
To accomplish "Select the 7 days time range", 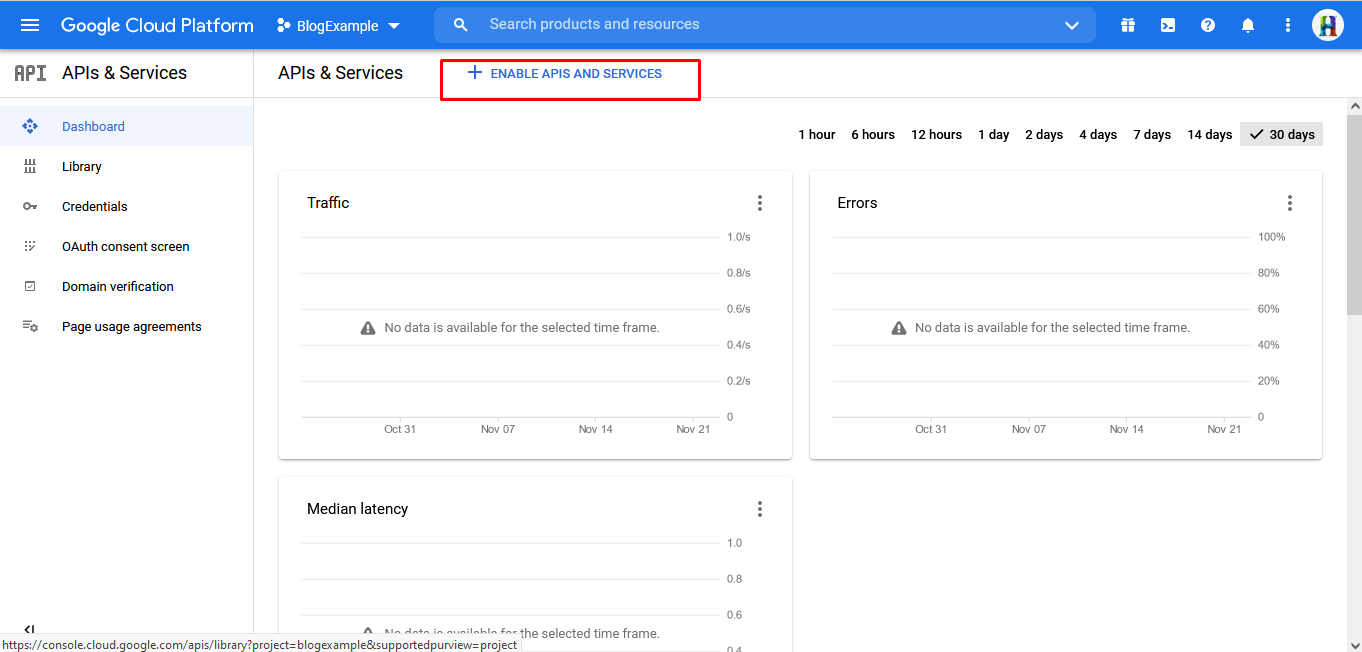I will [1152, 134].
